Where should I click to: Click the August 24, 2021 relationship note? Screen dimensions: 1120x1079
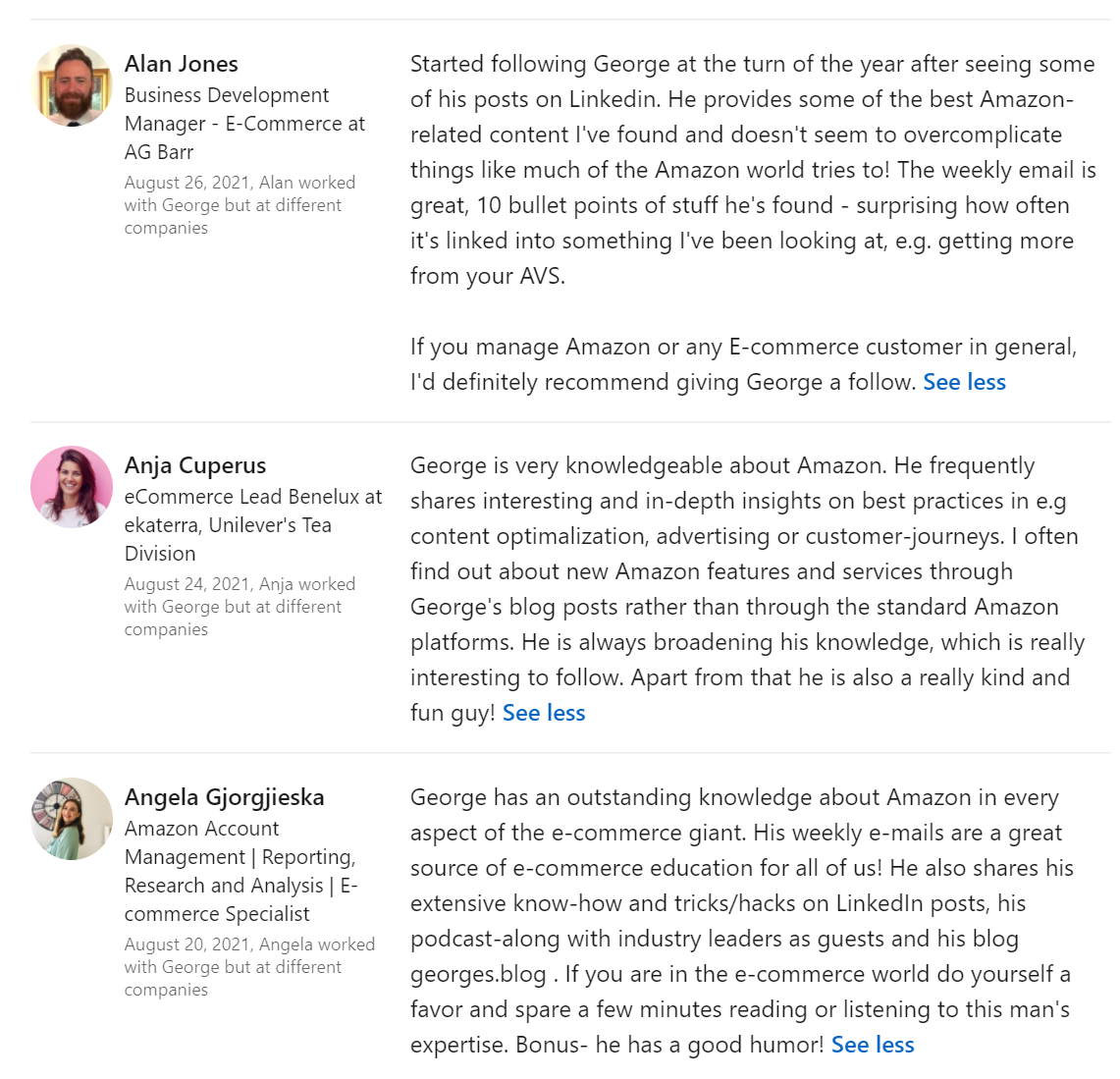pos(240,607)
